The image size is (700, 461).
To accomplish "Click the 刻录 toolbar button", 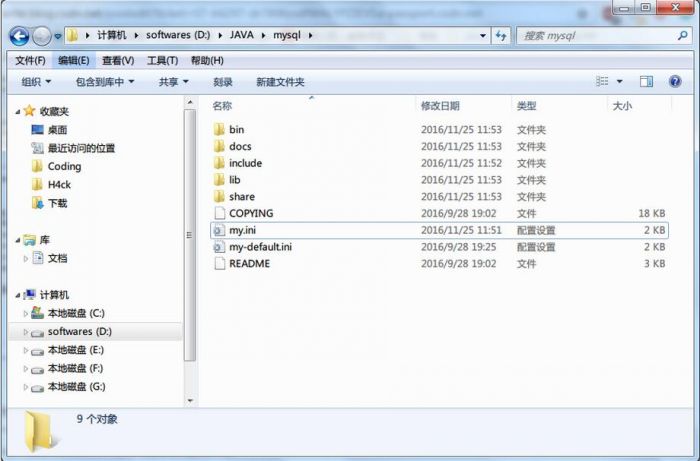I will coord(223,82).
